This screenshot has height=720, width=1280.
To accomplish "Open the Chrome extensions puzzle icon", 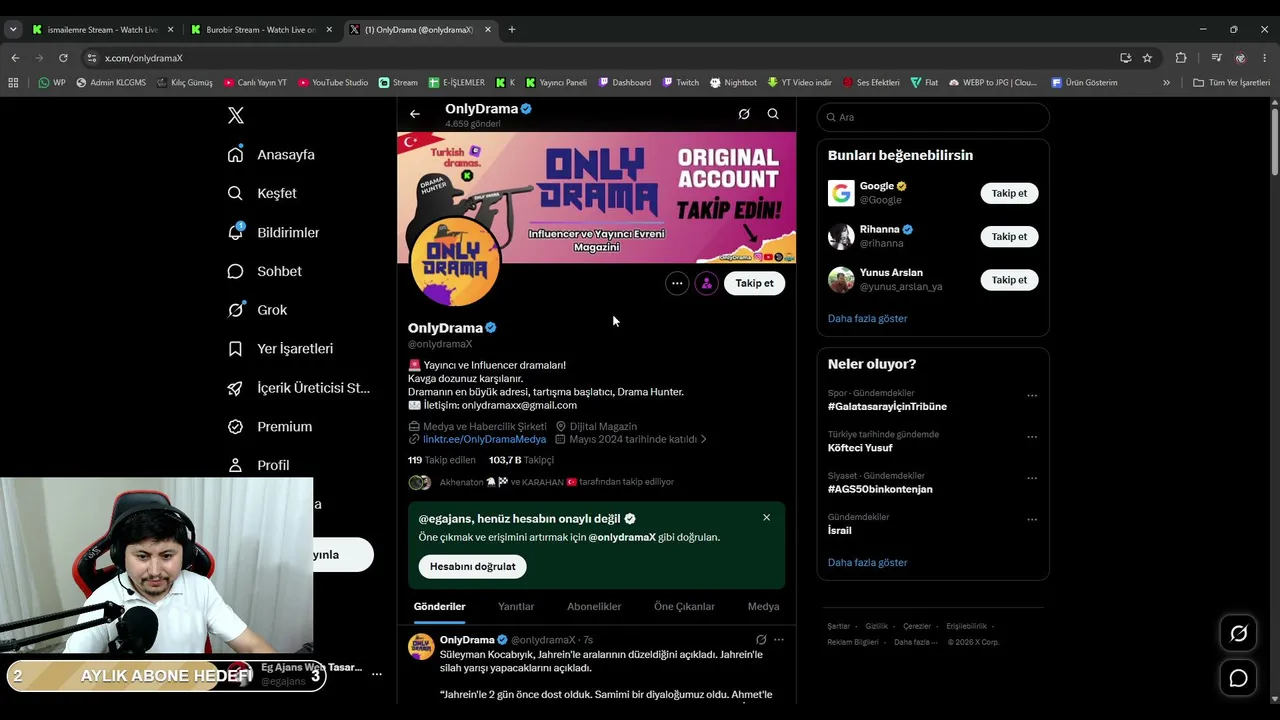I will (x=1181, y=58).
